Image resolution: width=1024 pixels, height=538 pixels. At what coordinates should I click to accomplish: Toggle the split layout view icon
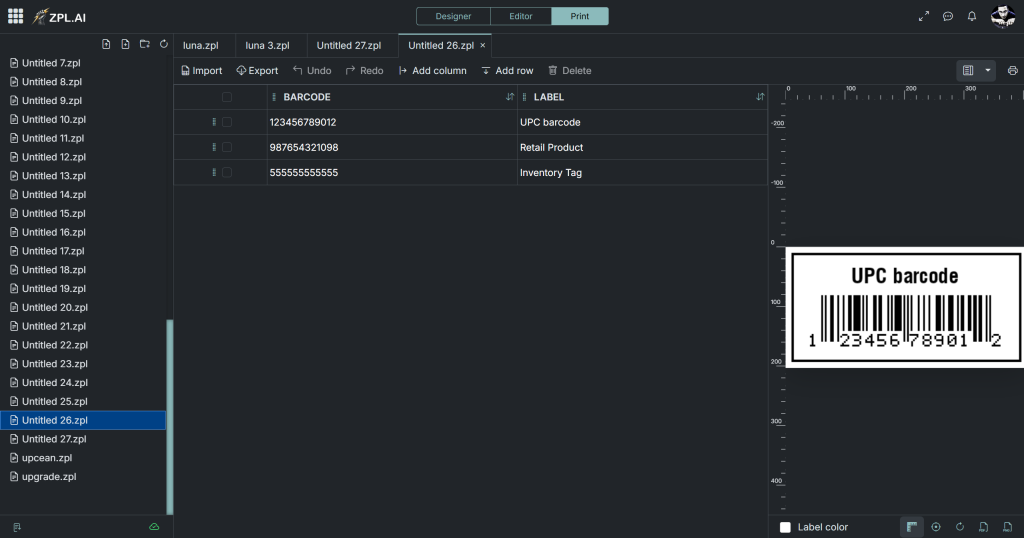coord(968,71)
